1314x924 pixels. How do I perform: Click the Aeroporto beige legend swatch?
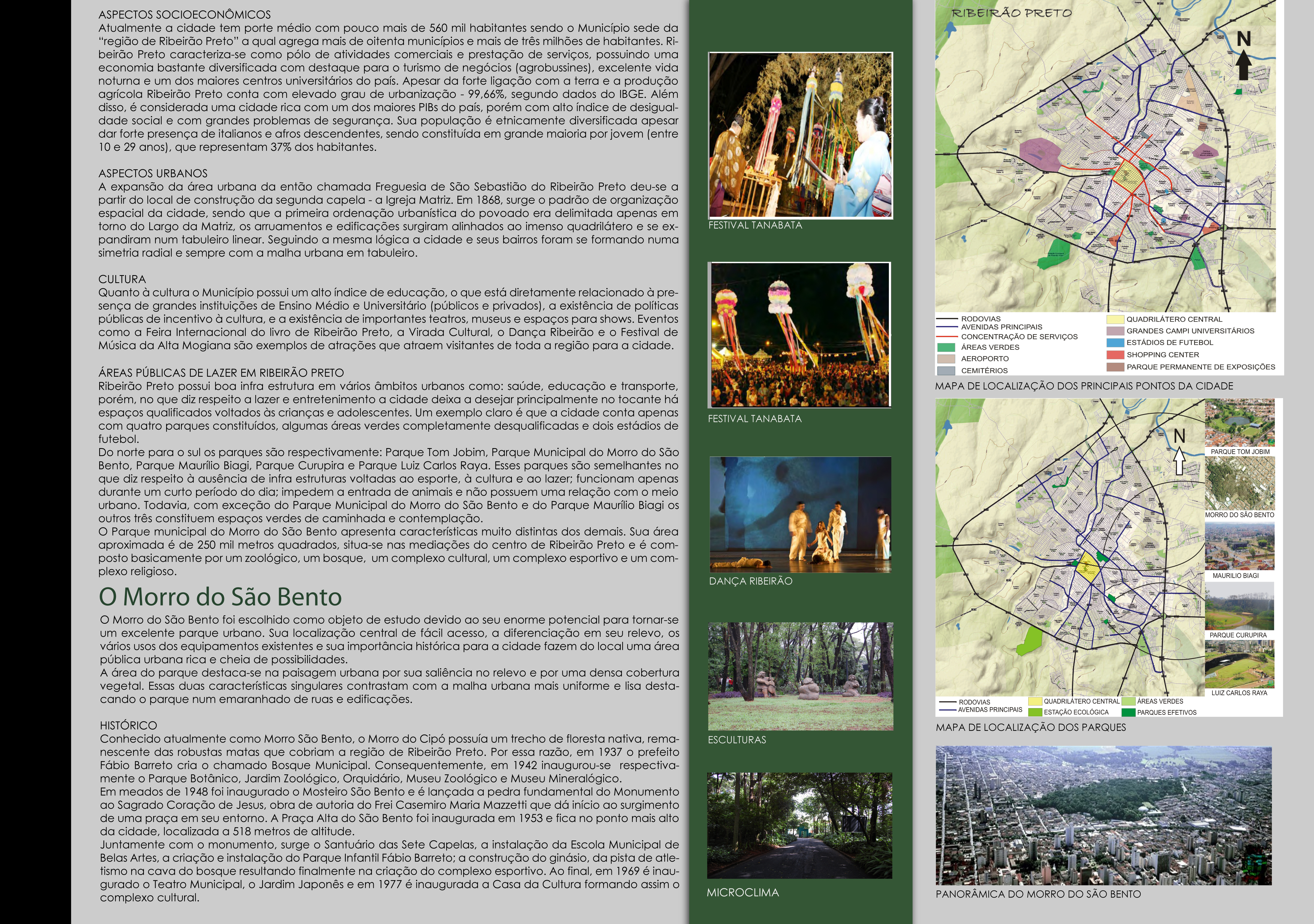pyautogui.click(x=947, y=359)
